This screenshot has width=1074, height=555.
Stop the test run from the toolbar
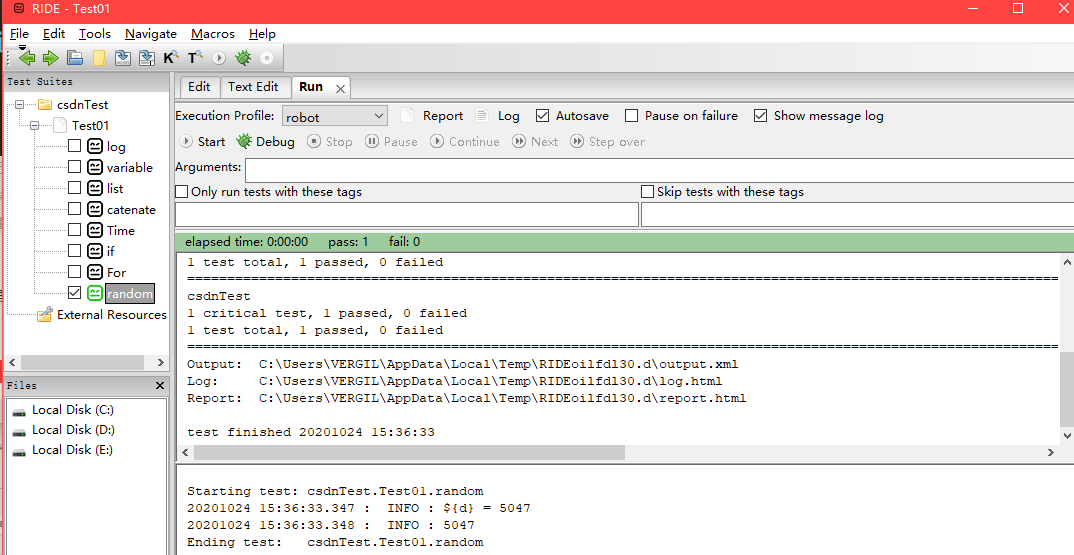[x=267, y=58]
